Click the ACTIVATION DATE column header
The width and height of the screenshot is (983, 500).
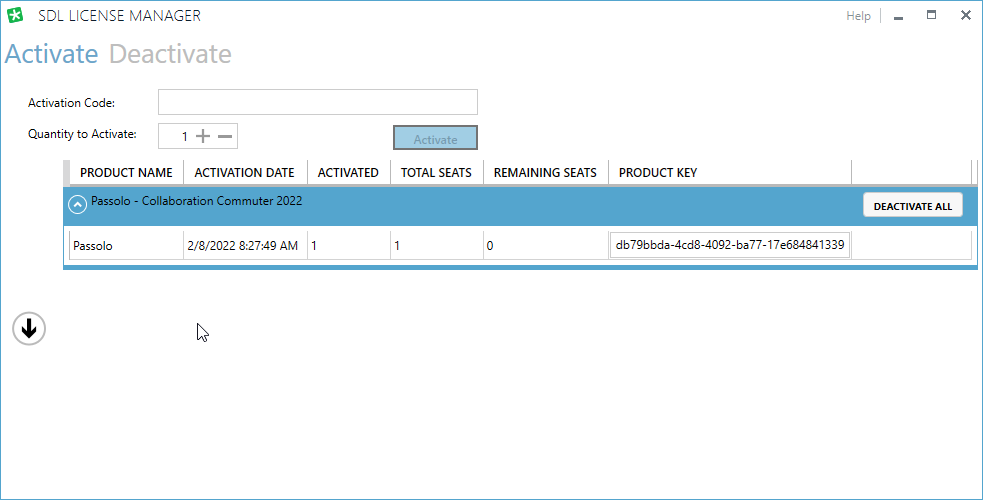pos(244,172)
